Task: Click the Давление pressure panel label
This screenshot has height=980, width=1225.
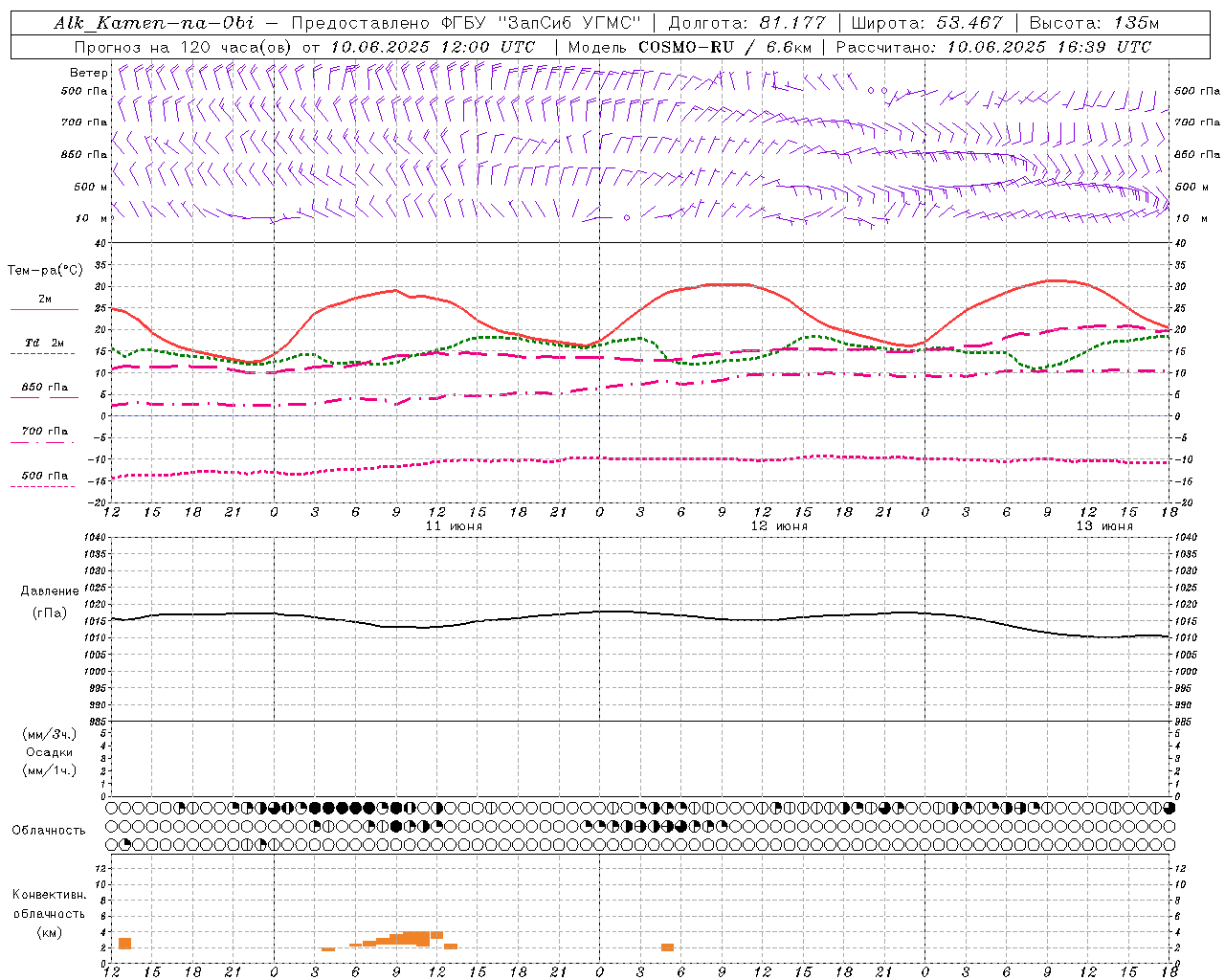Action: 49,591
